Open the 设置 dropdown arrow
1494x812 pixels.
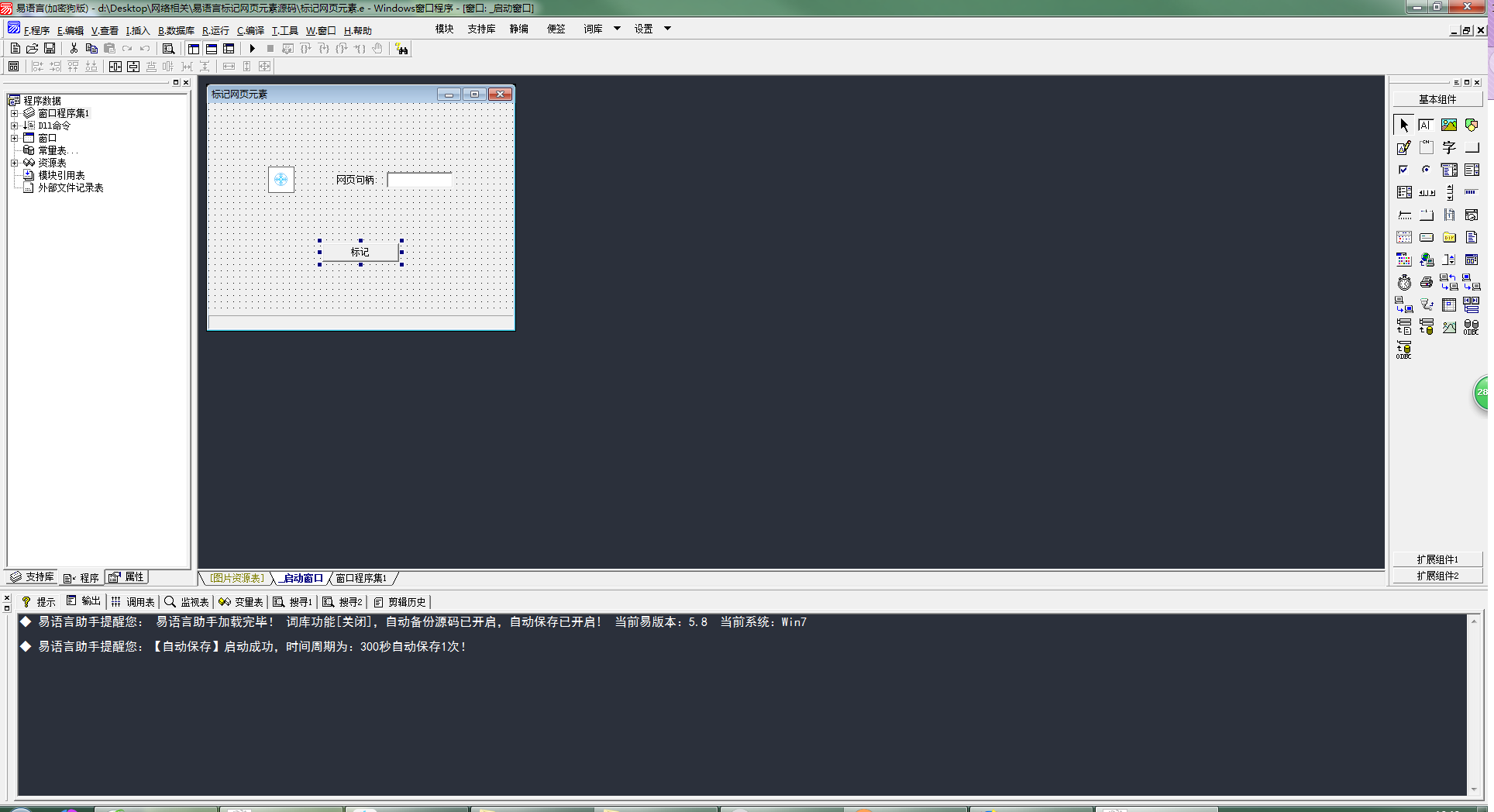pos(667,29)
